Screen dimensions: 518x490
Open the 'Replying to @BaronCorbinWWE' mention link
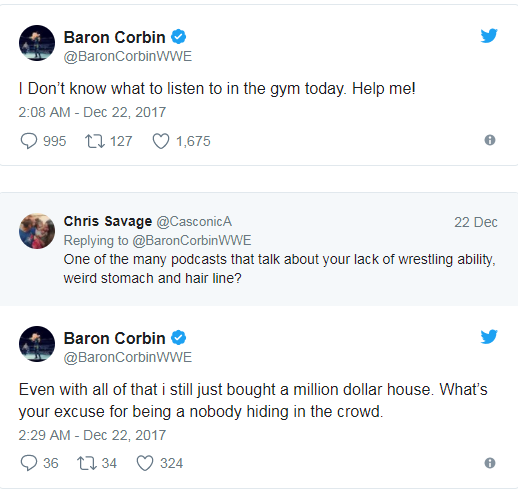(192, 241)
